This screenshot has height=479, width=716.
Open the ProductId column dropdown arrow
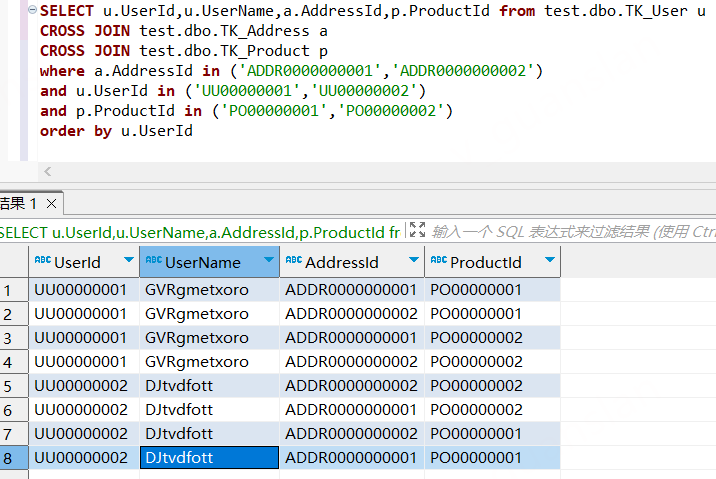549,261
